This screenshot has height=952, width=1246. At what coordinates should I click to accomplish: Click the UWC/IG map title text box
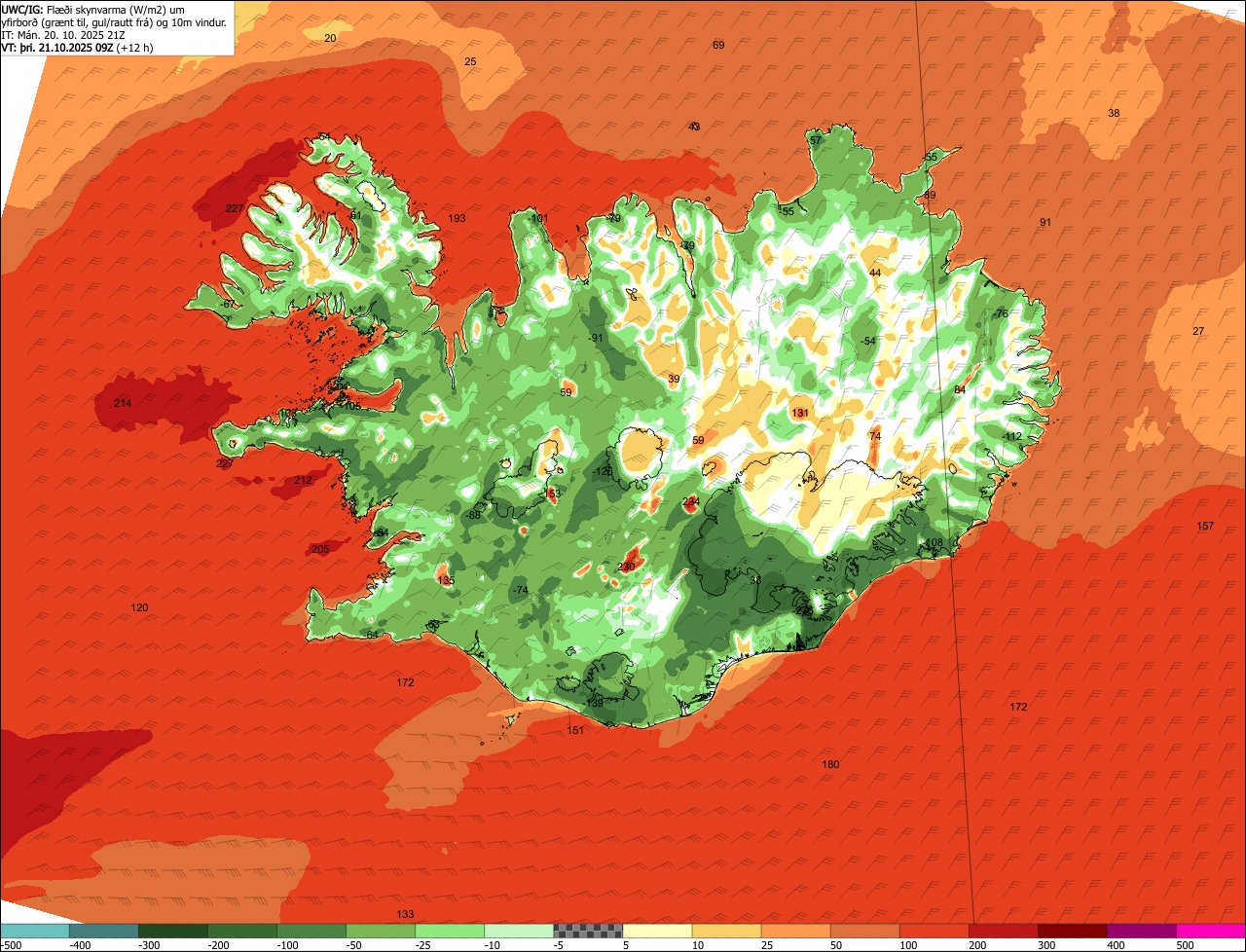pos(117,27)
